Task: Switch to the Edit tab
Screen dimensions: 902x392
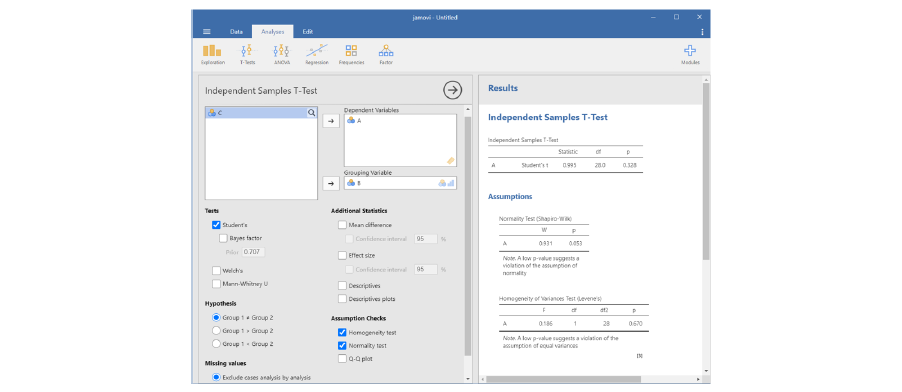Action: click(x=308, y=32)
